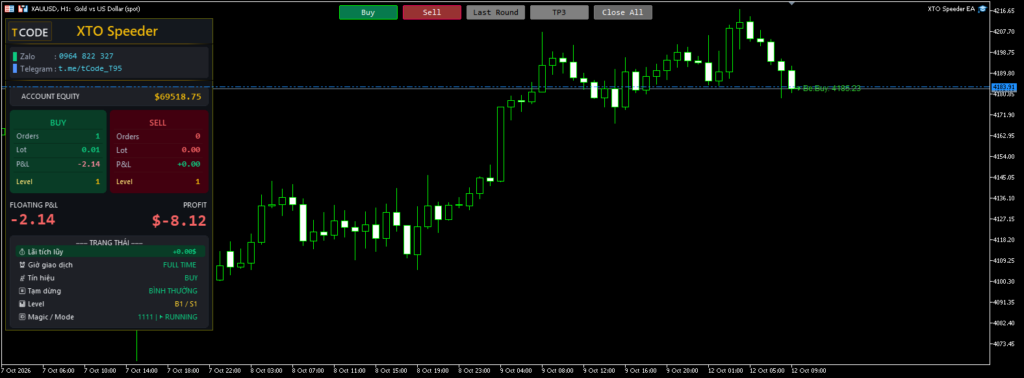The image size is (1024, 378).
Task: Click the SELL panel header
Action: tap(157, 122)
